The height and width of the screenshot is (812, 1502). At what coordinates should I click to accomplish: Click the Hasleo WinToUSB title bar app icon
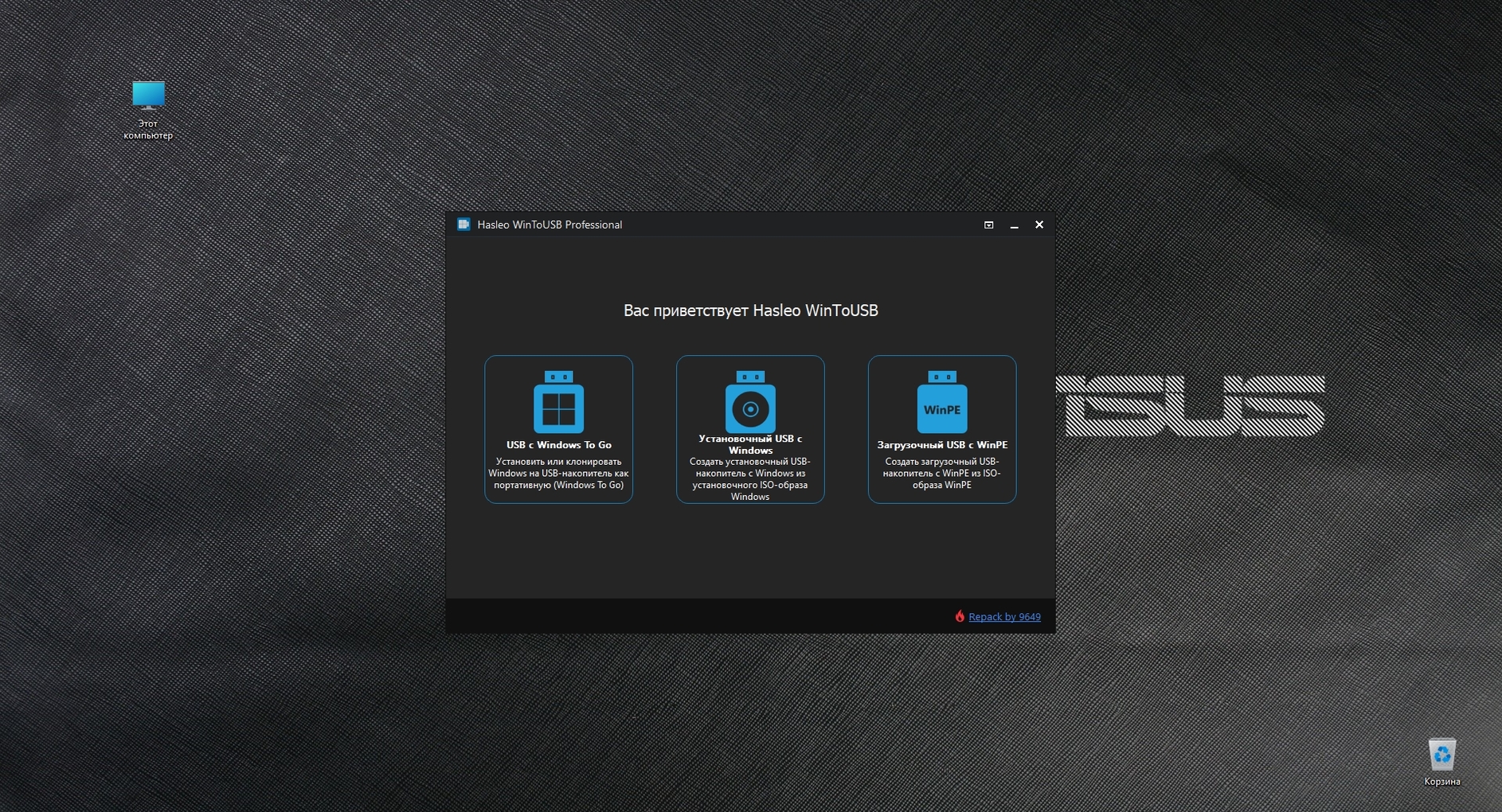pos(464,224)
